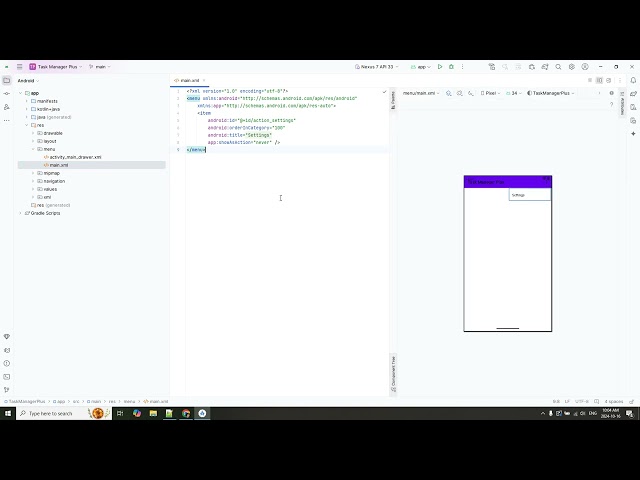Click the menu breadcrumb in navigation bar
The height and width of the screenshot is (480, 640).
coord(129,402)
